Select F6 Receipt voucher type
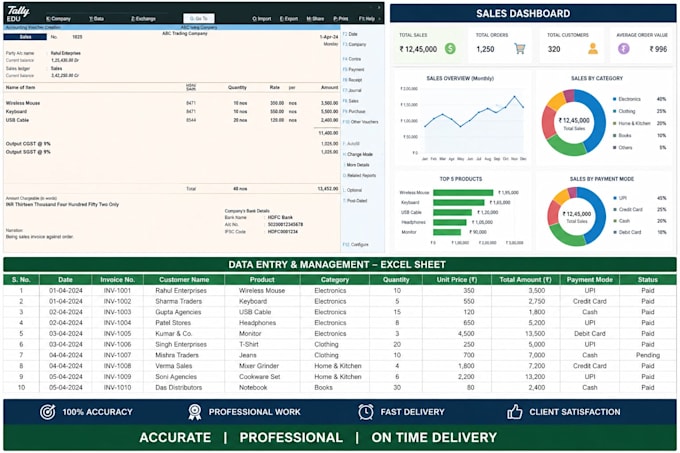Image resolution: width=680 pixels, height=453 pixels. click(x=353, y=80)
